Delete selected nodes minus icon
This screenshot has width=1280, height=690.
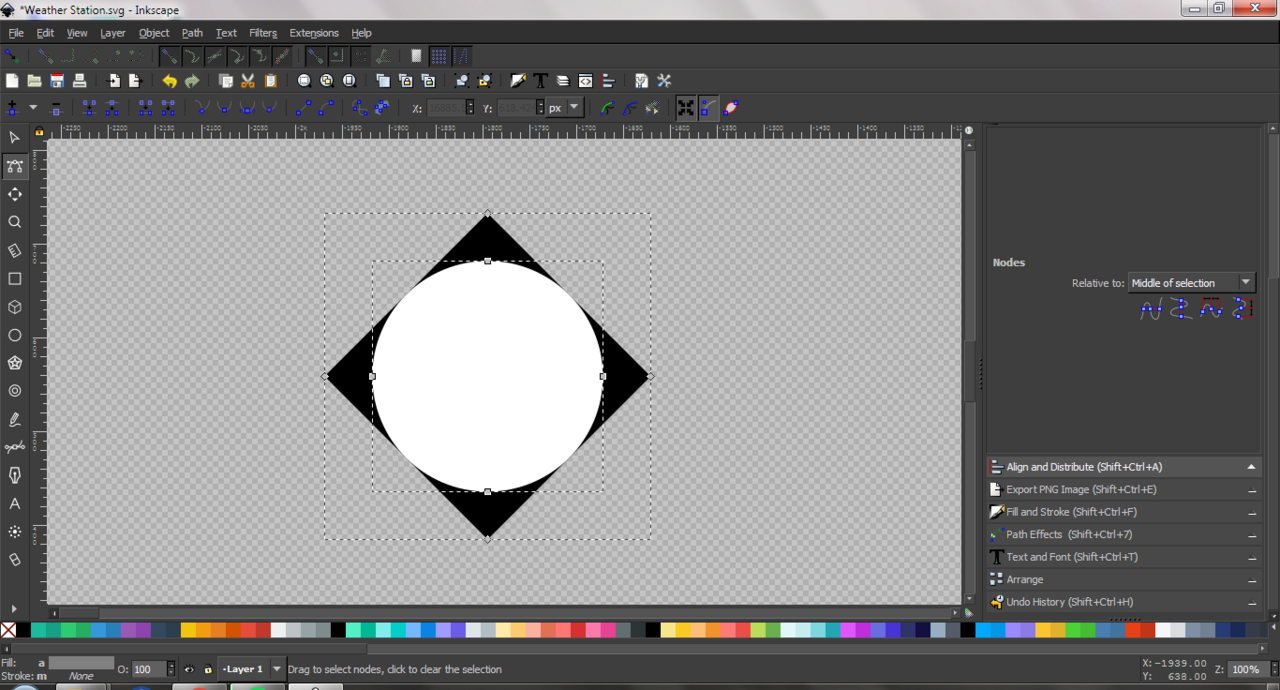pyautogui.click(x=56, y=108)
